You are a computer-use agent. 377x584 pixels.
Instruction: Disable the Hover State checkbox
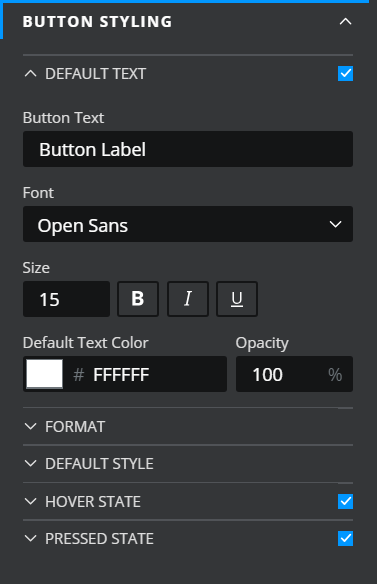(345, 501)
